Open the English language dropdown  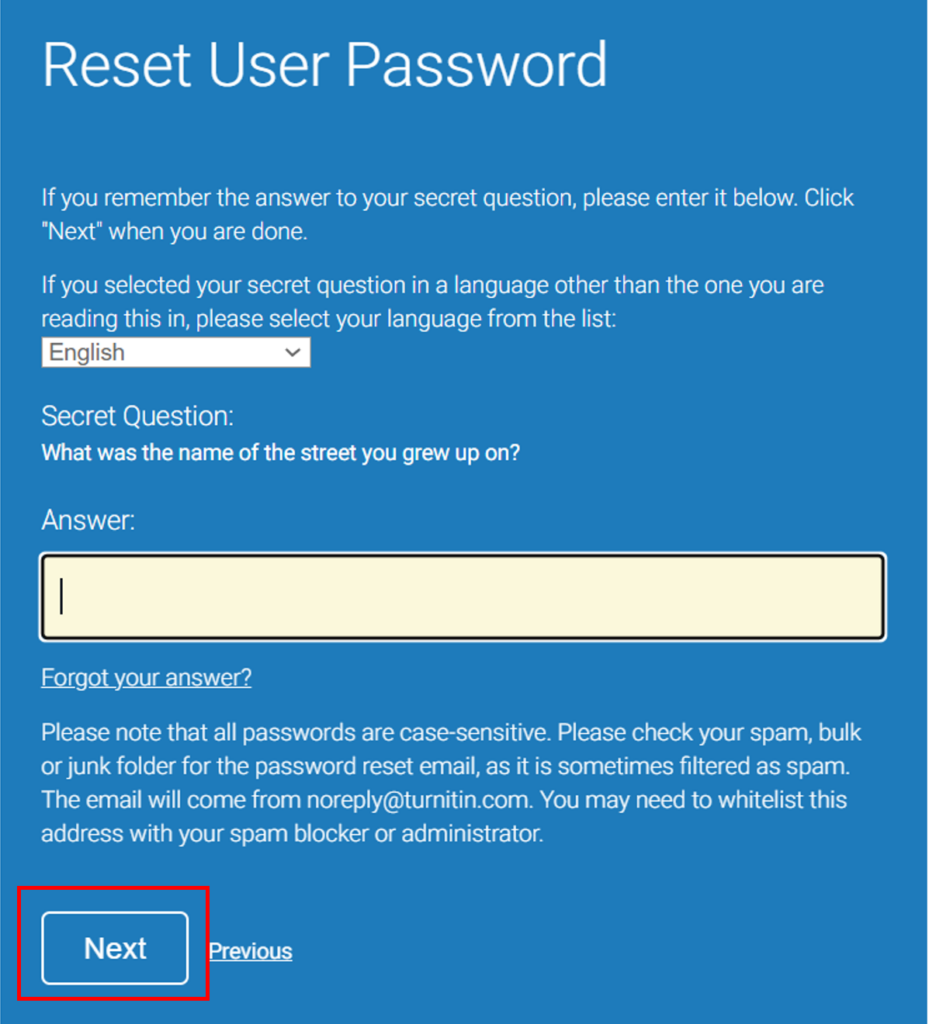175,353
